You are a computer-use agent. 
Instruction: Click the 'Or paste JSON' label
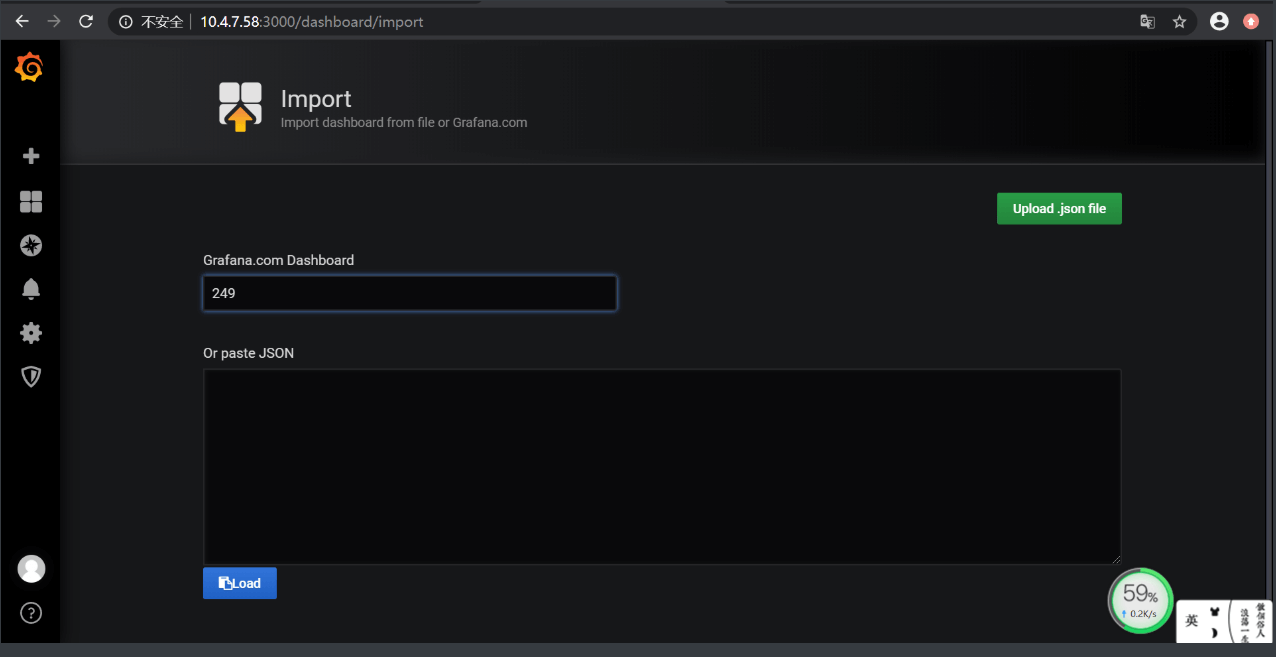coord(249,353)
